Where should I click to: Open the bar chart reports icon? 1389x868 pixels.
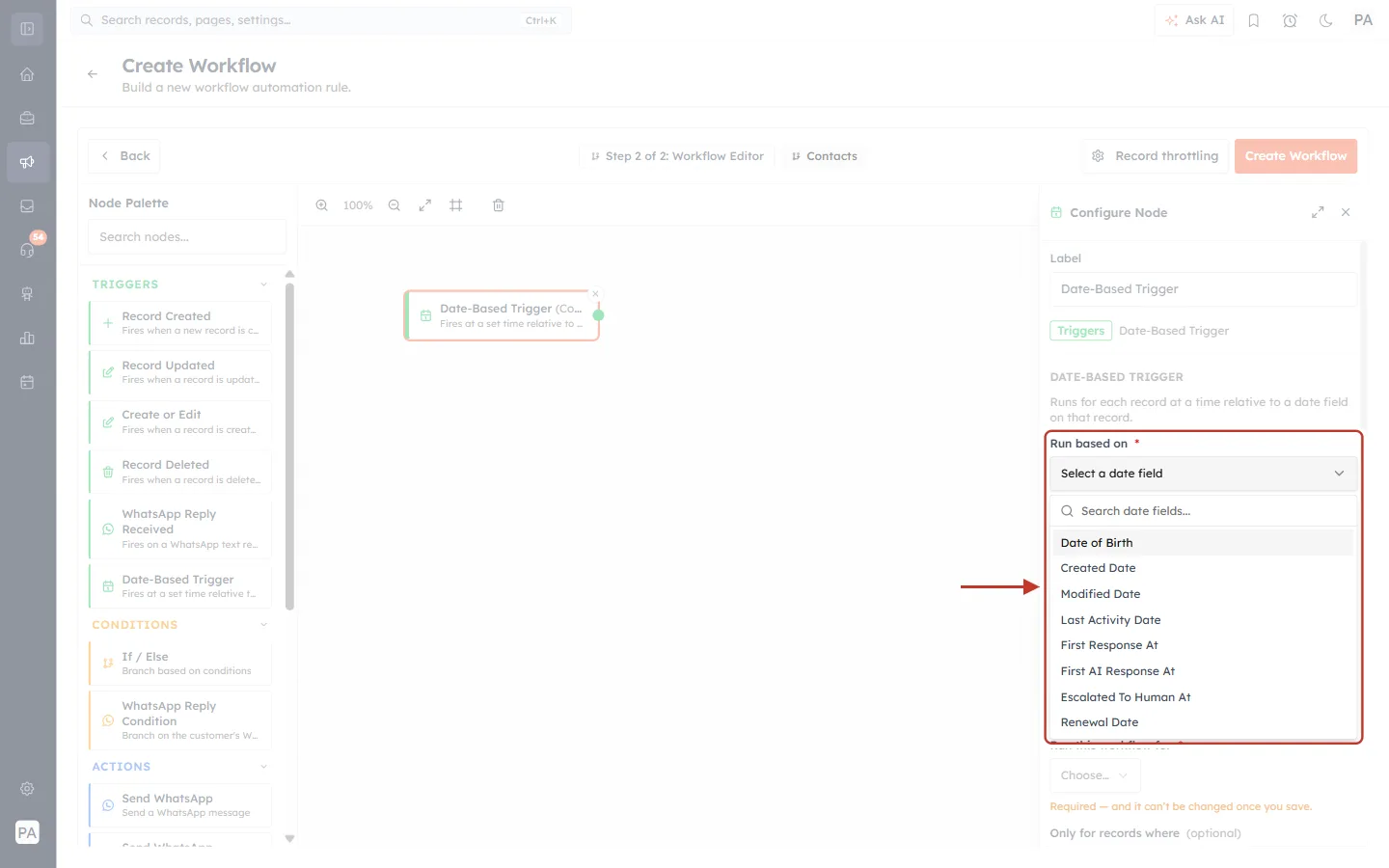pos(27,338)
